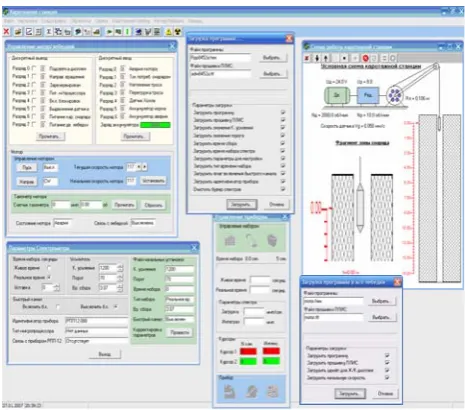Click the green flag icon beside play arrow
Viewport: 465px width, 410px height.
tap(118, 32)
